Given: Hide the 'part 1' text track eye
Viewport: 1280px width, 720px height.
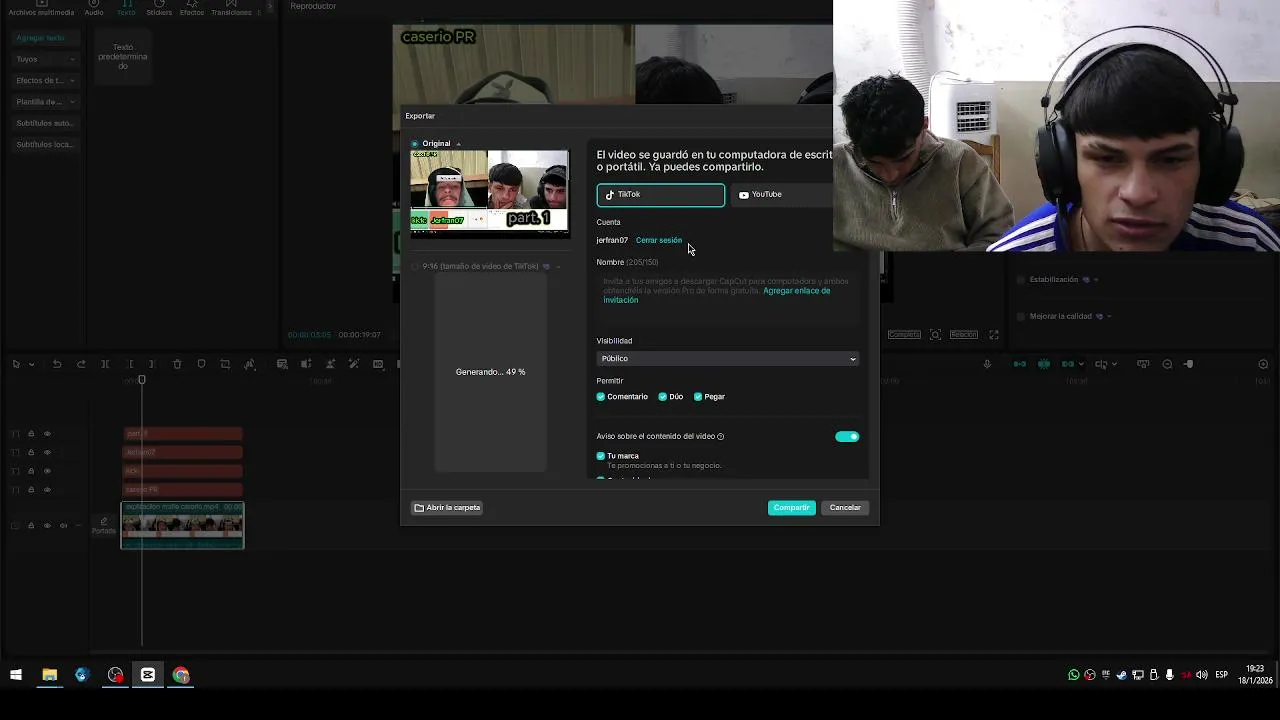Looking at the screenshot, I should 47,434.
